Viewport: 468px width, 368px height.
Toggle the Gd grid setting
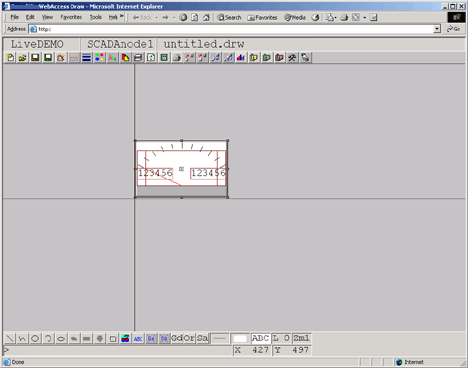click(x=177, y=338)
